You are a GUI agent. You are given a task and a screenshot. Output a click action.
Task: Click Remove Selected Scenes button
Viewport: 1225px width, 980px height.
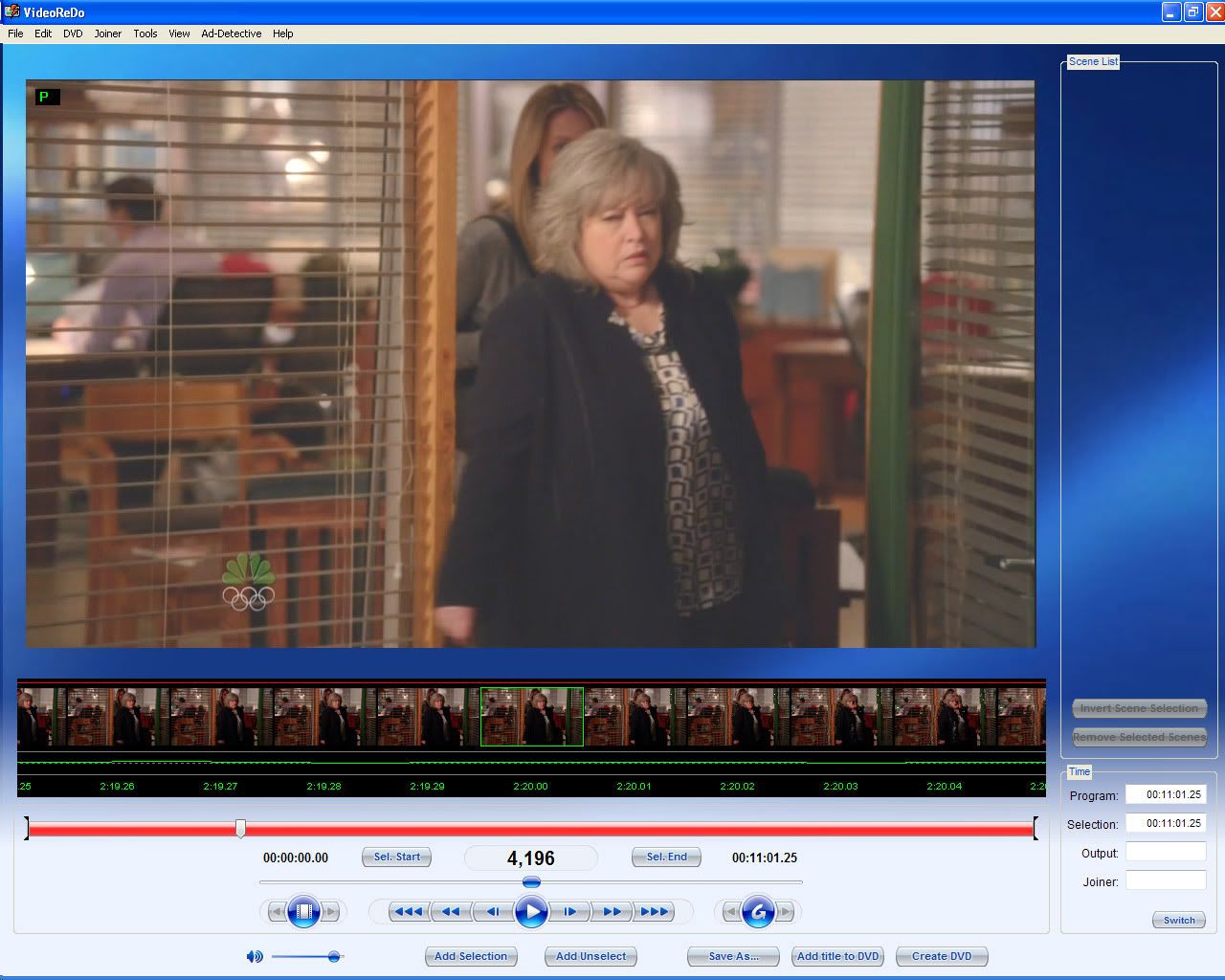(x=1139, y=737)
